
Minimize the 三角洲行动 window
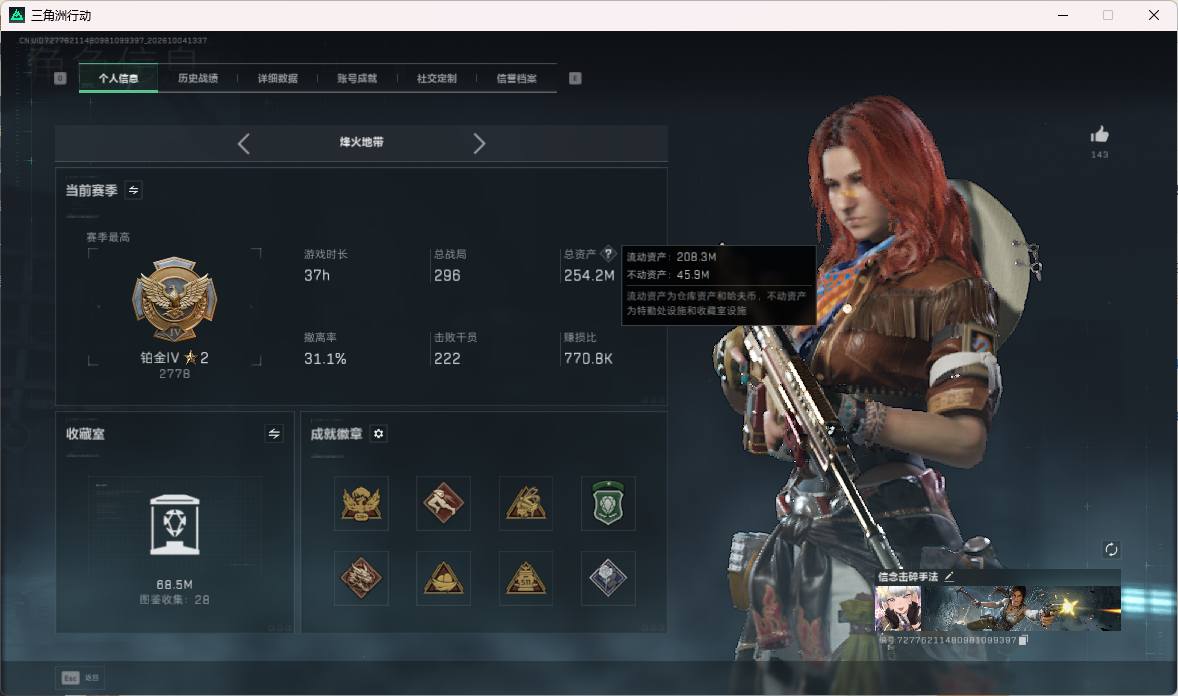[x=1063, y=15]
